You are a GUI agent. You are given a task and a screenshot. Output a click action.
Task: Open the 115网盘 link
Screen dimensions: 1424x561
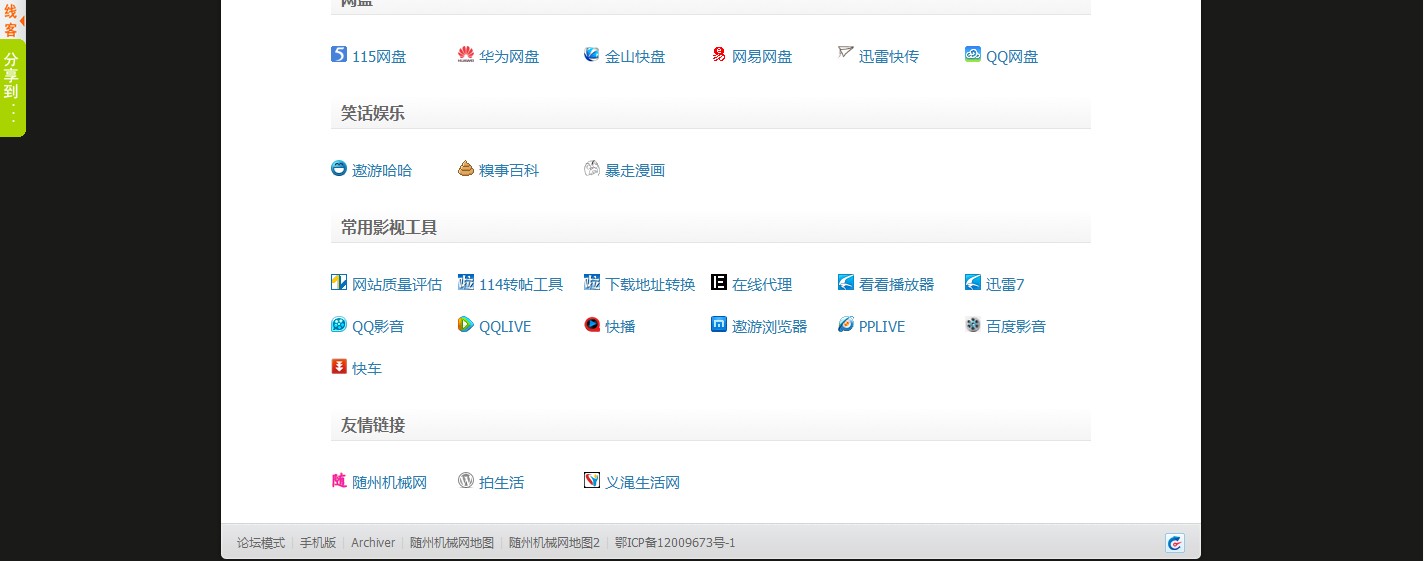(x=379, y=57)
